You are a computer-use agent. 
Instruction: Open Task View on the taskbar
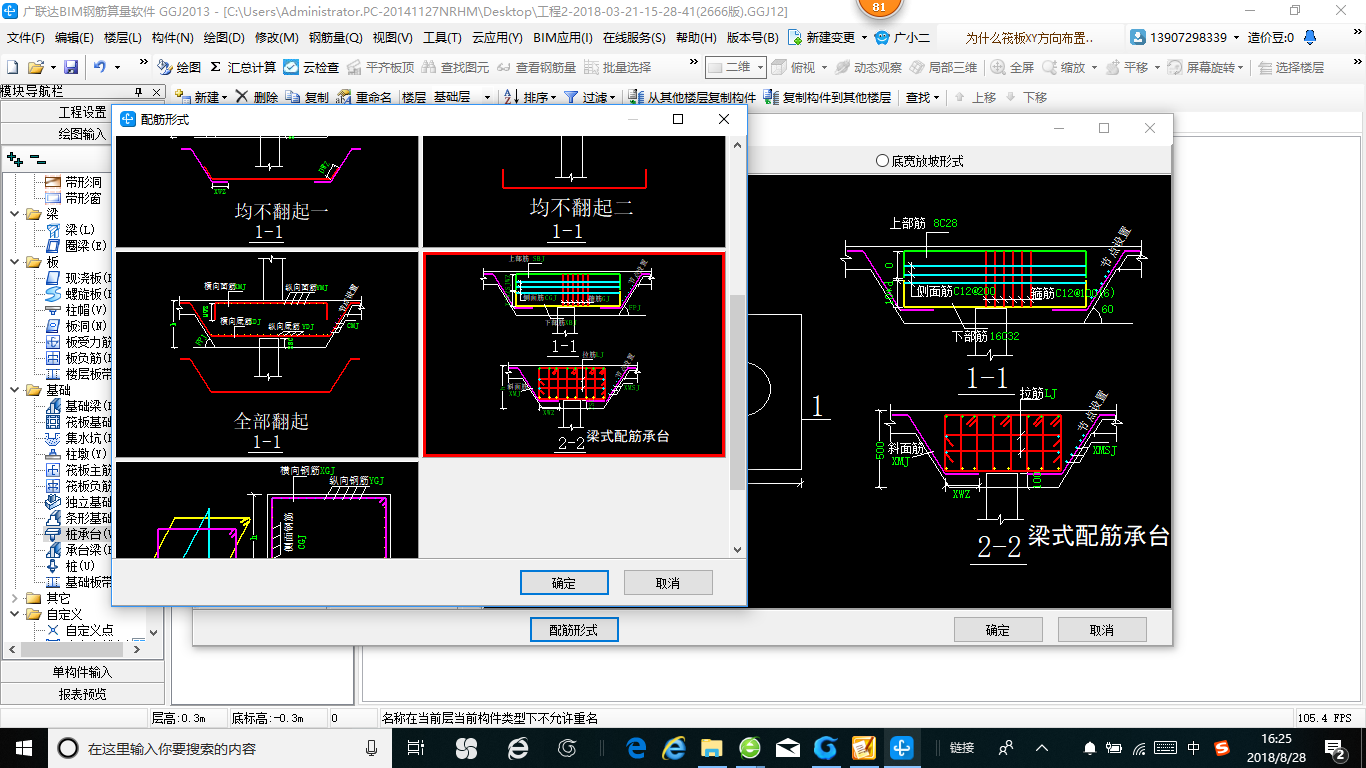416,747
